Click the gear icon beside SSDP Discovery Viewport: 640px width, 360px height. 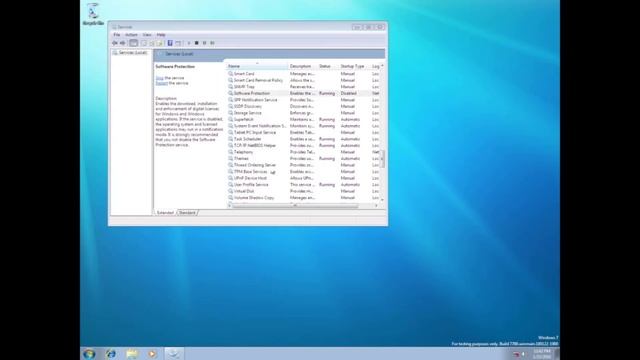pyautogui.click(x=231, y=107)
